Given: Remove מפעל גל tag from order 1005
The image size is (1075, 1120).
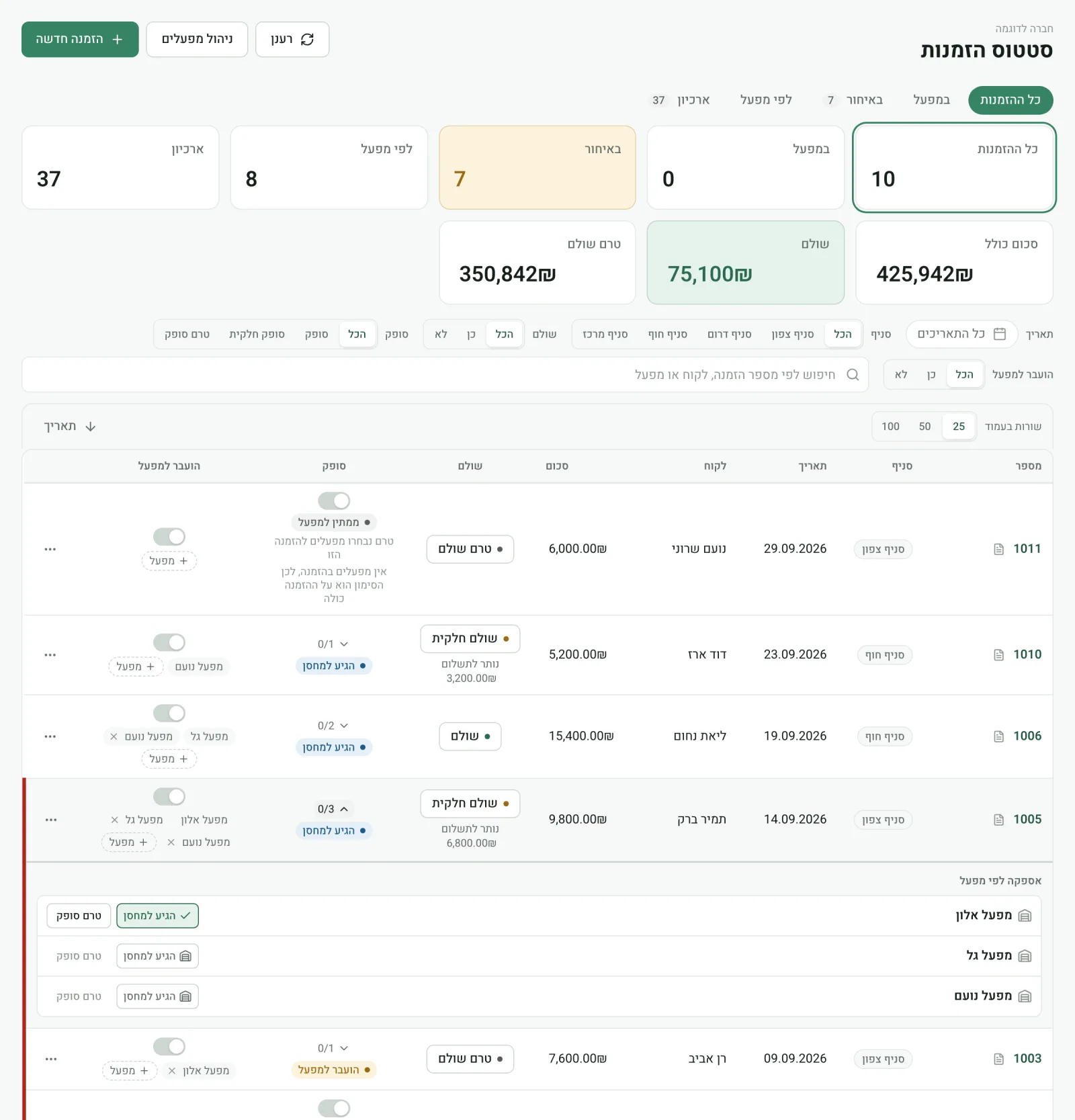Looking at the screenshot, I should click(x=115, y=820).
